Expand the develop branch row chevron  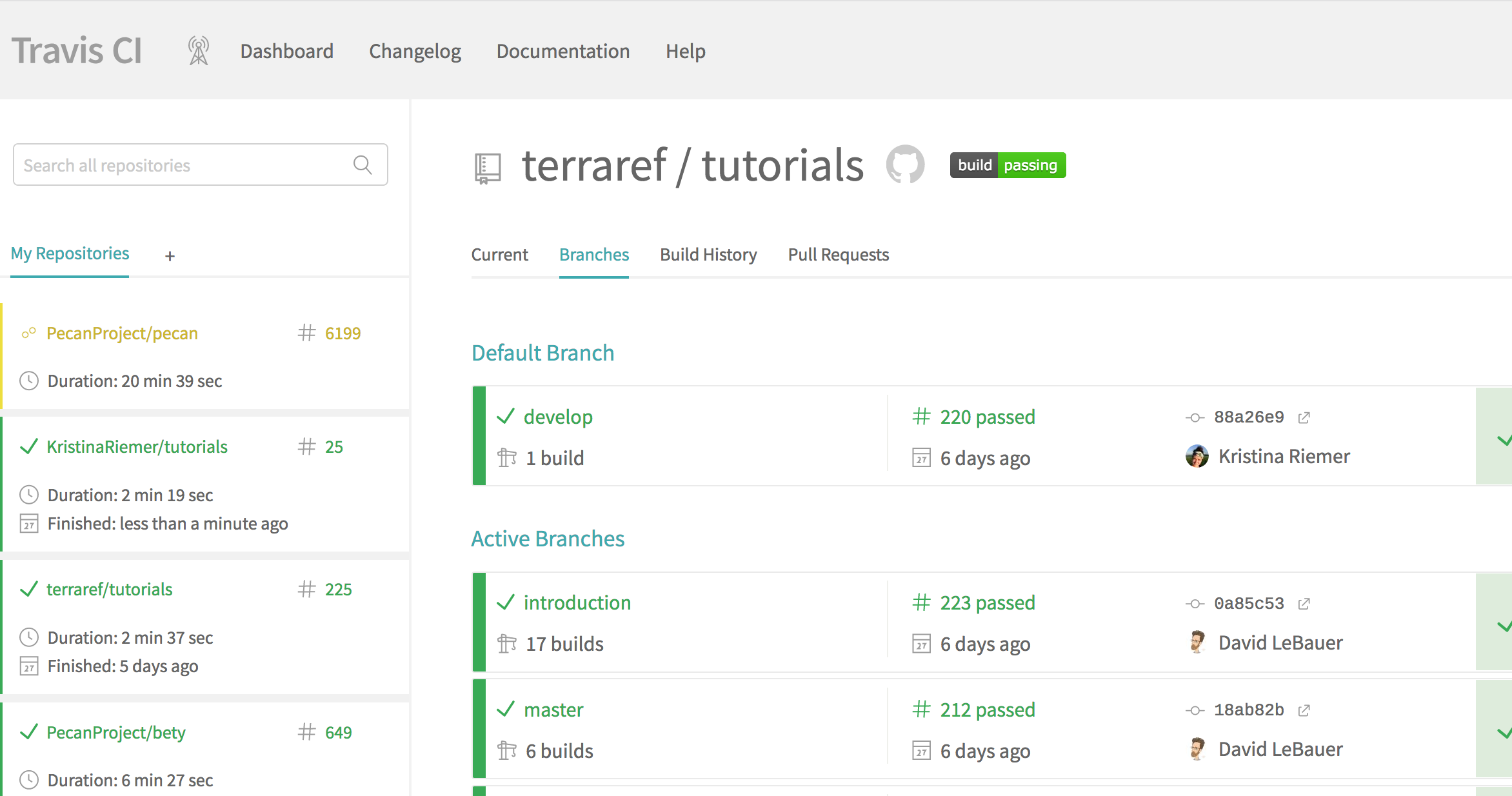(x=1503, y=441)
